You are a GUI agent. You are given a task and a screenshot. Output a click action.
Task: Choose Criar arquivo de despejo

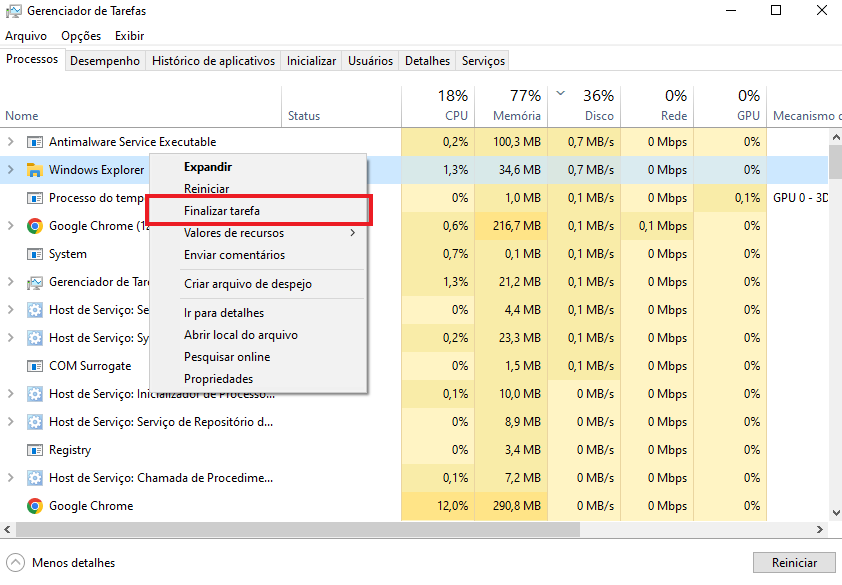coord(258,284)
